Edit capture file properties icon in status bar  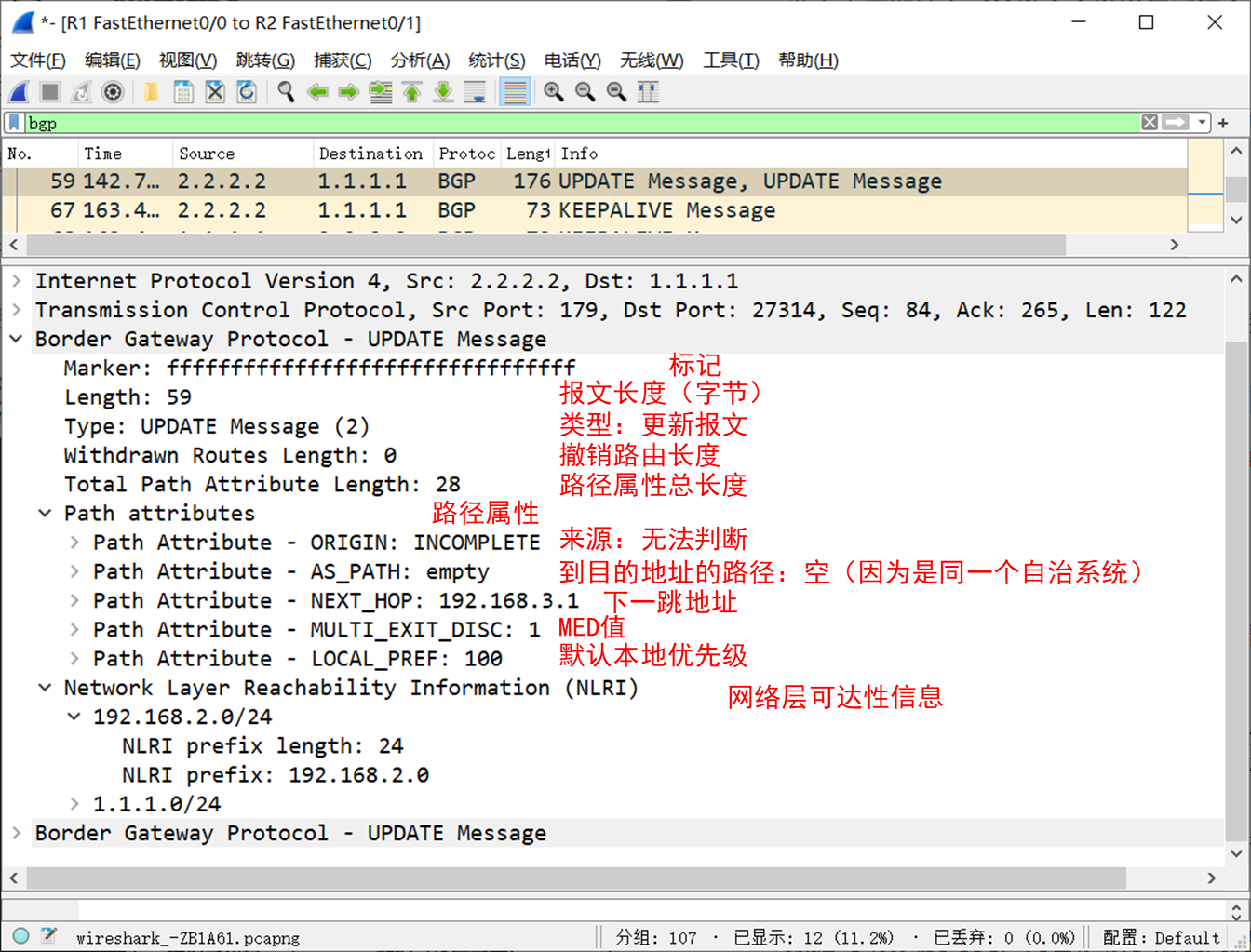tap(49, 936)
